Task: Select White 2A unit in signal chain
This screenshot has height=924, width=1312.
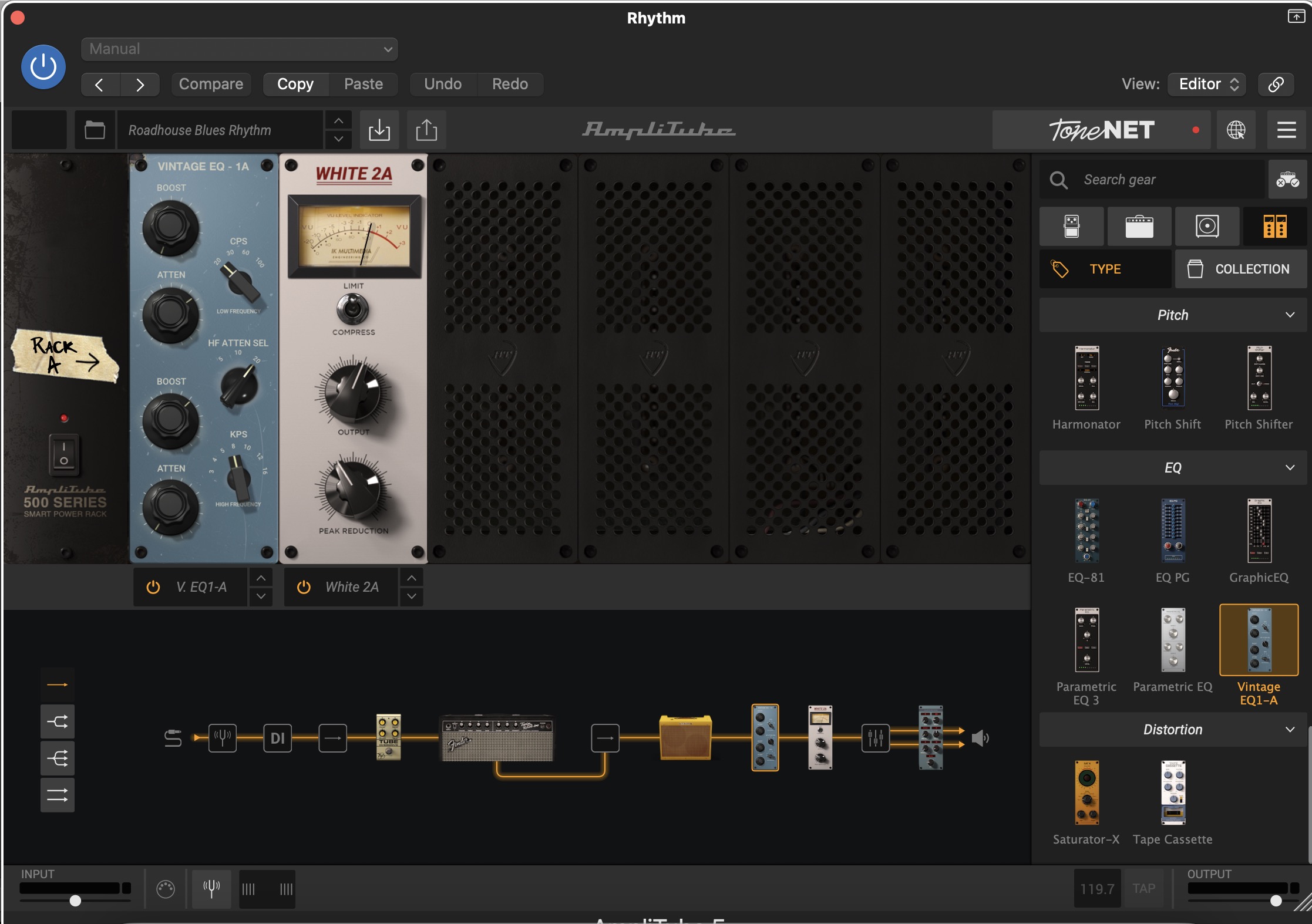Action: 820,737
